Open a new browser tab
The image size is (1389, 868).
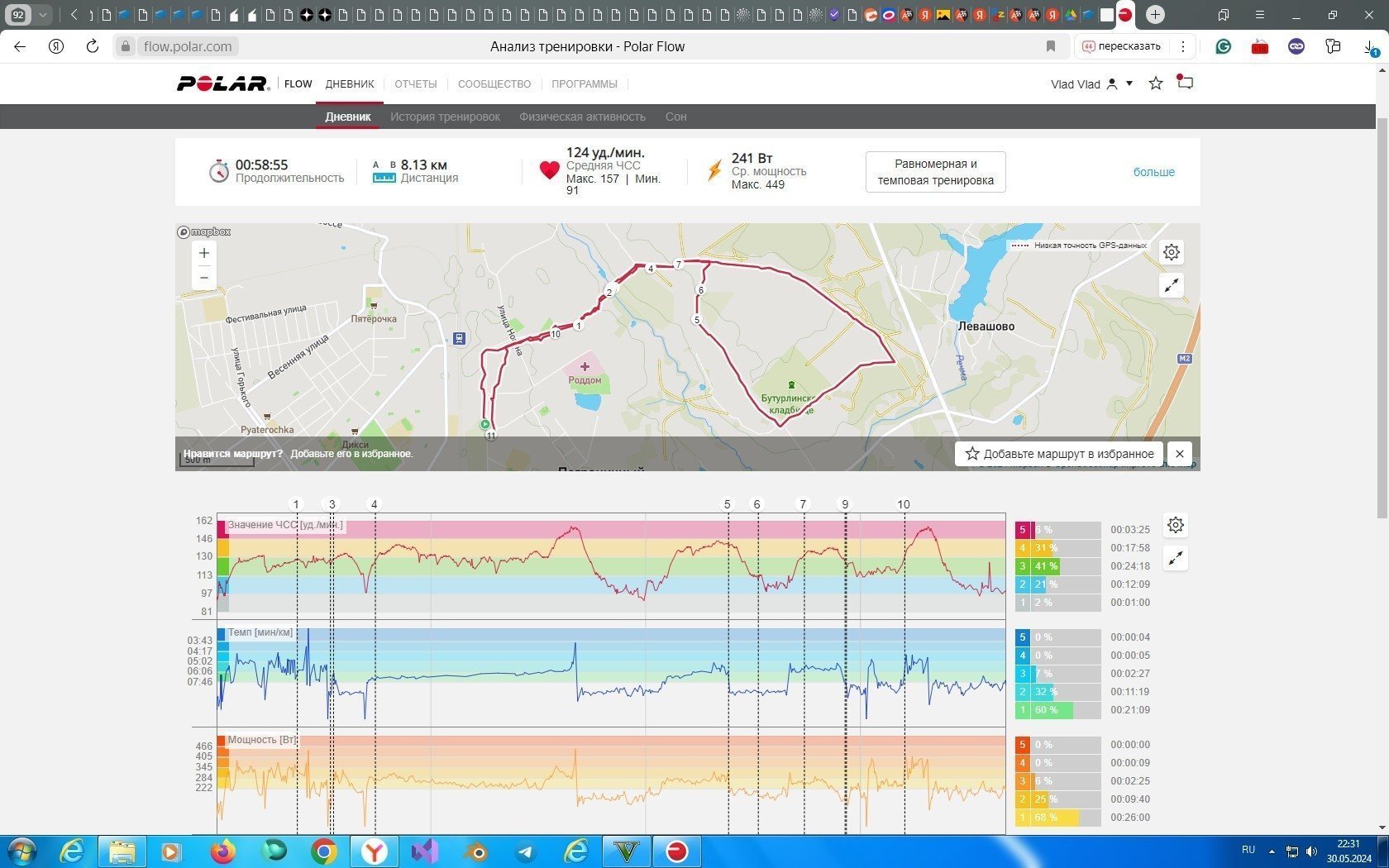1155,14
